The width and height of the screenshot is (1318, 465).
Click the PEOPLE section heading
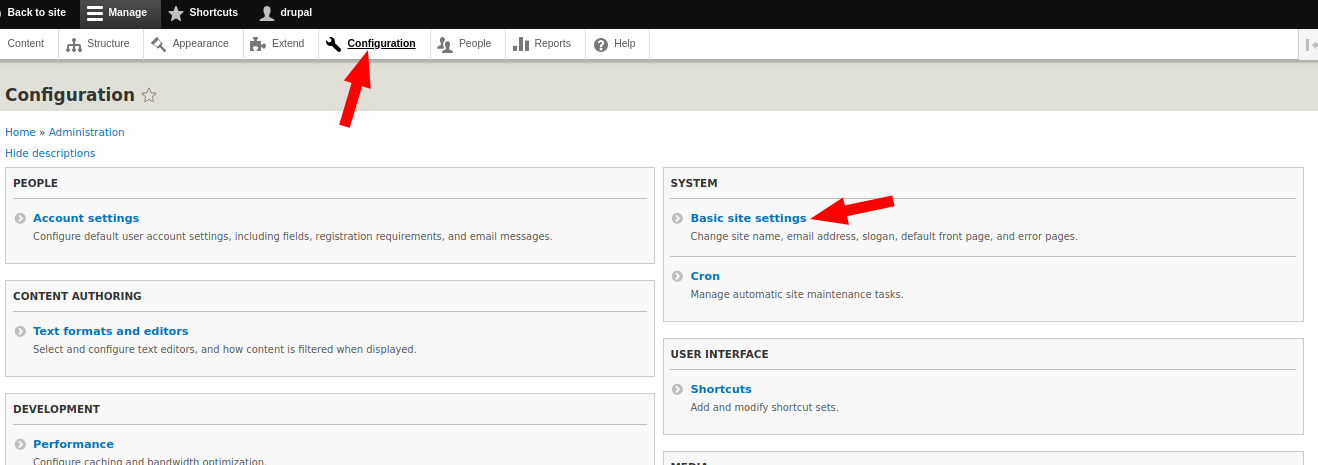(x=35, y=183)
